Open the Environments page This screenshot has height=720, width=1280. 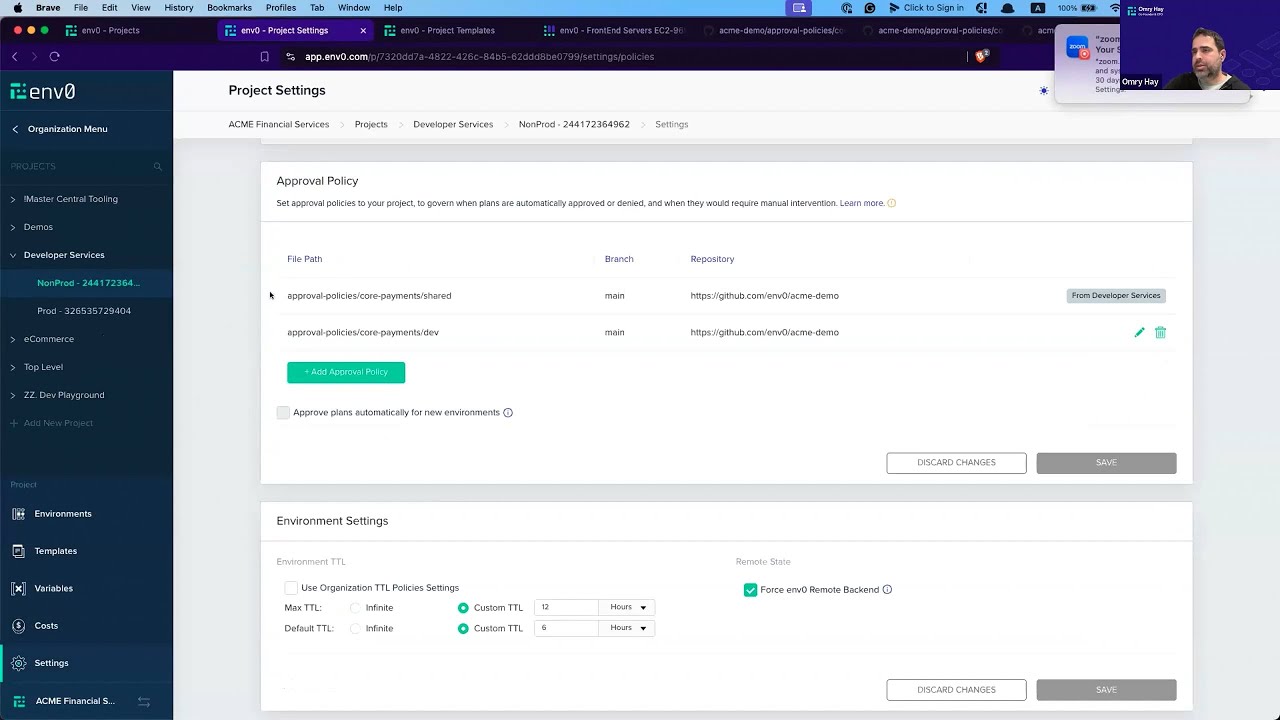point(62,514)
